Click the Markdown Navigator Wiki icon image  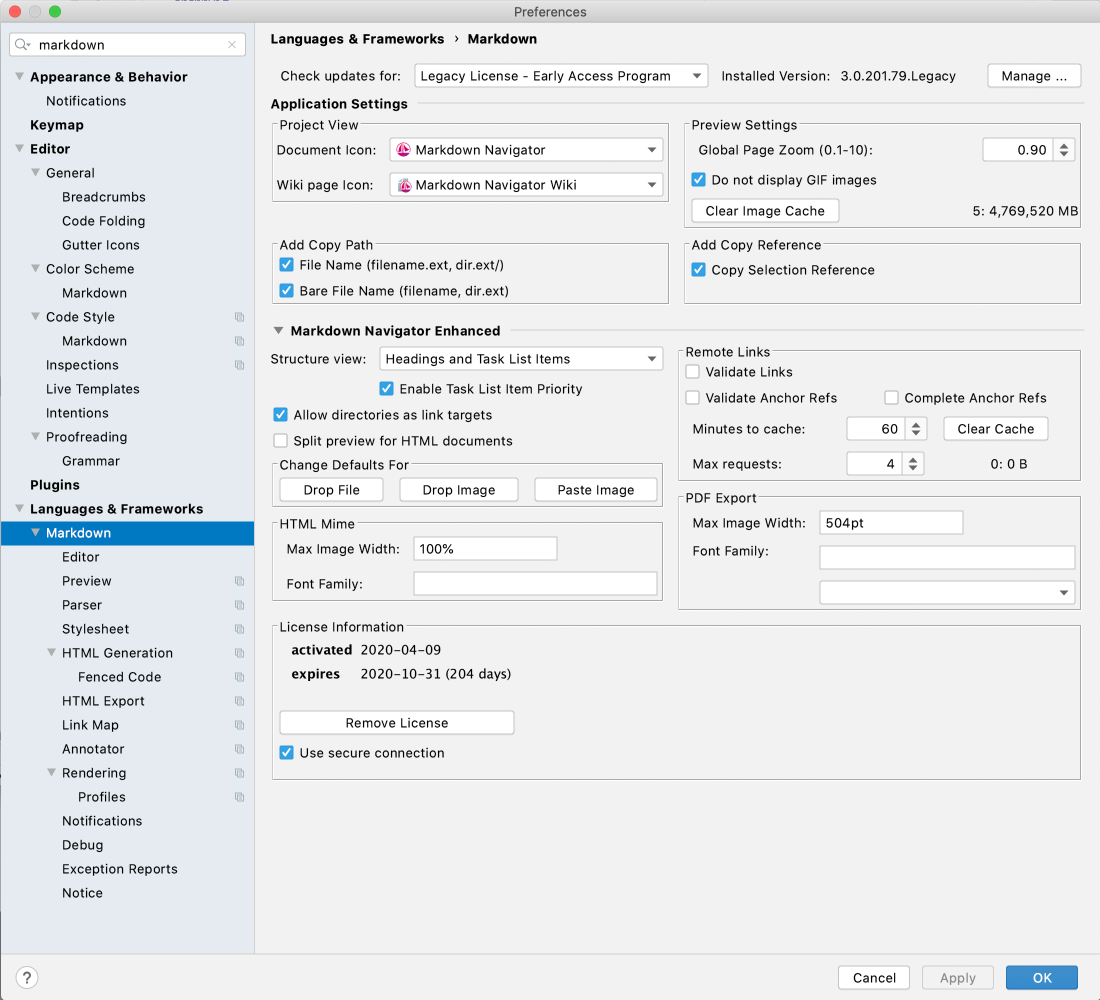pos(404,185)
